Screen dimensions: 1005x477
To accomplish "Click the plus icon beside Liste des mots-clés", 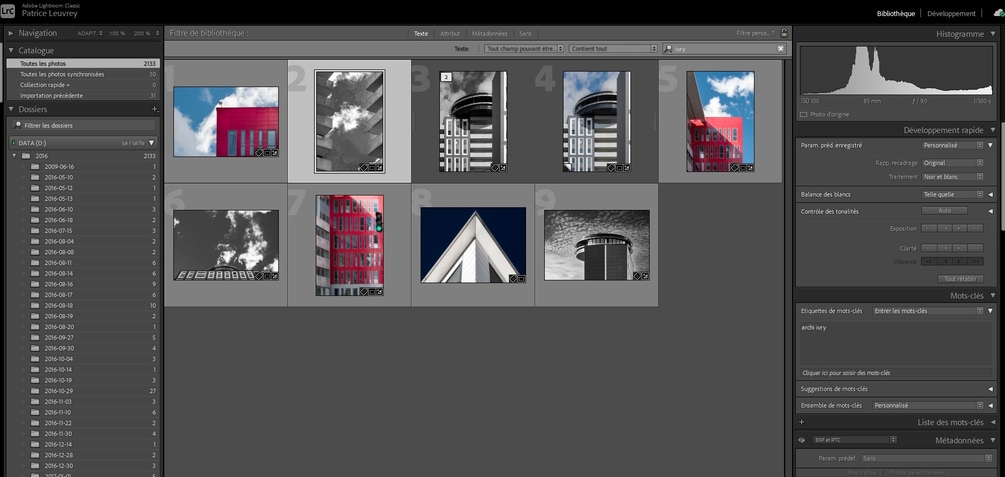I will pyautogui.click(x=800, y=422).
